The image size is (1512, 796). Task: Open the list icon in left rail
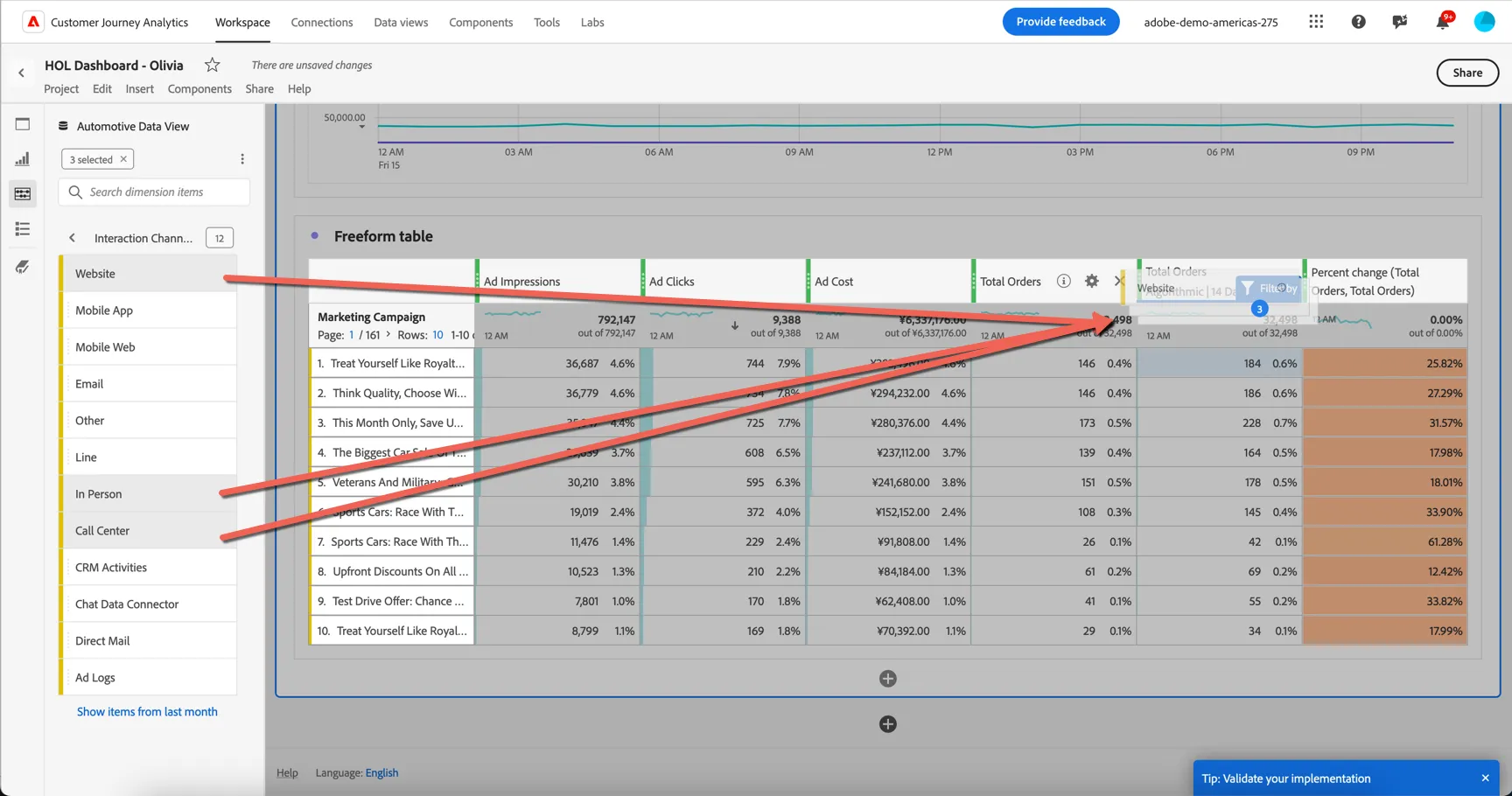point(23,229)
